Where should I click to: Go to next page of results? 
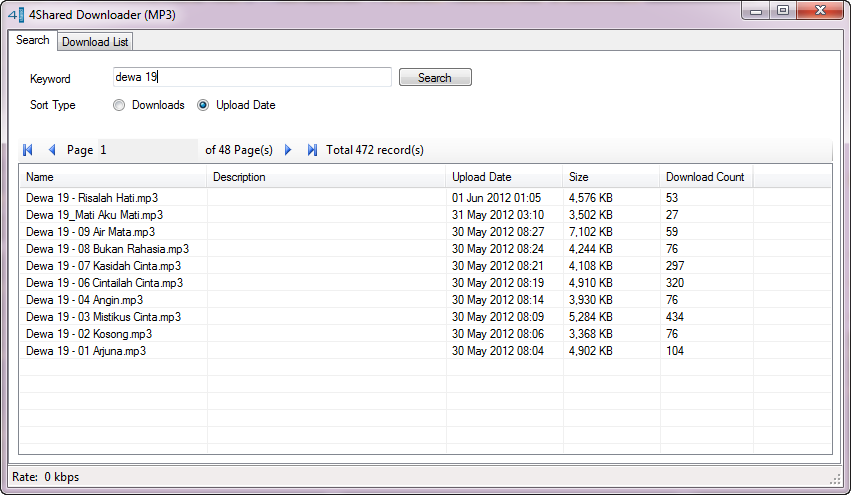(288, 150)
